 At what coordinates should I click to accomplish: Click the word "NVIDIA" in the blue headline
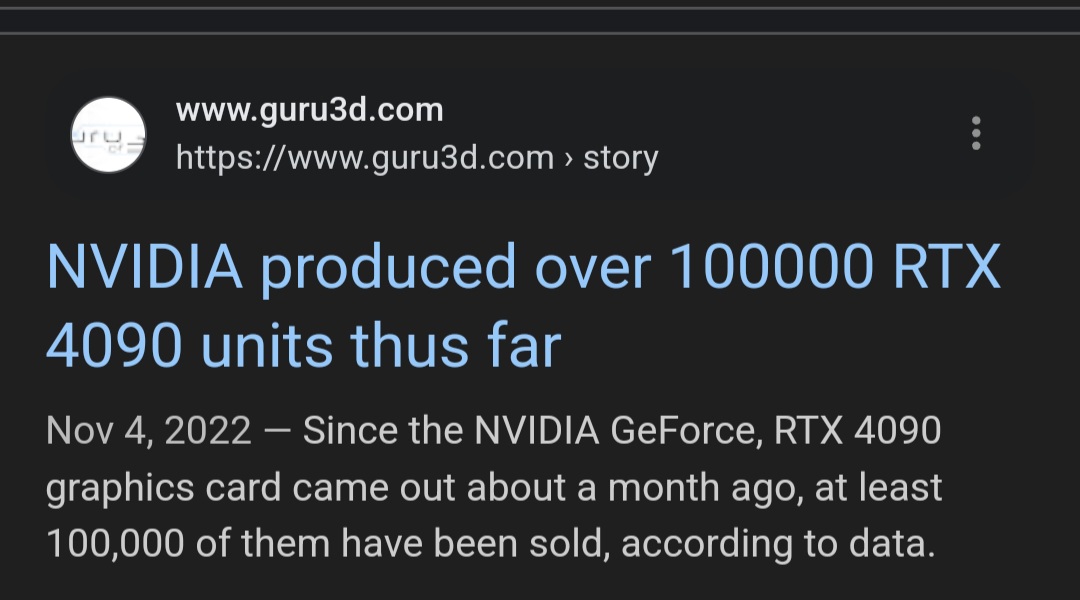(x=145, y=268)
